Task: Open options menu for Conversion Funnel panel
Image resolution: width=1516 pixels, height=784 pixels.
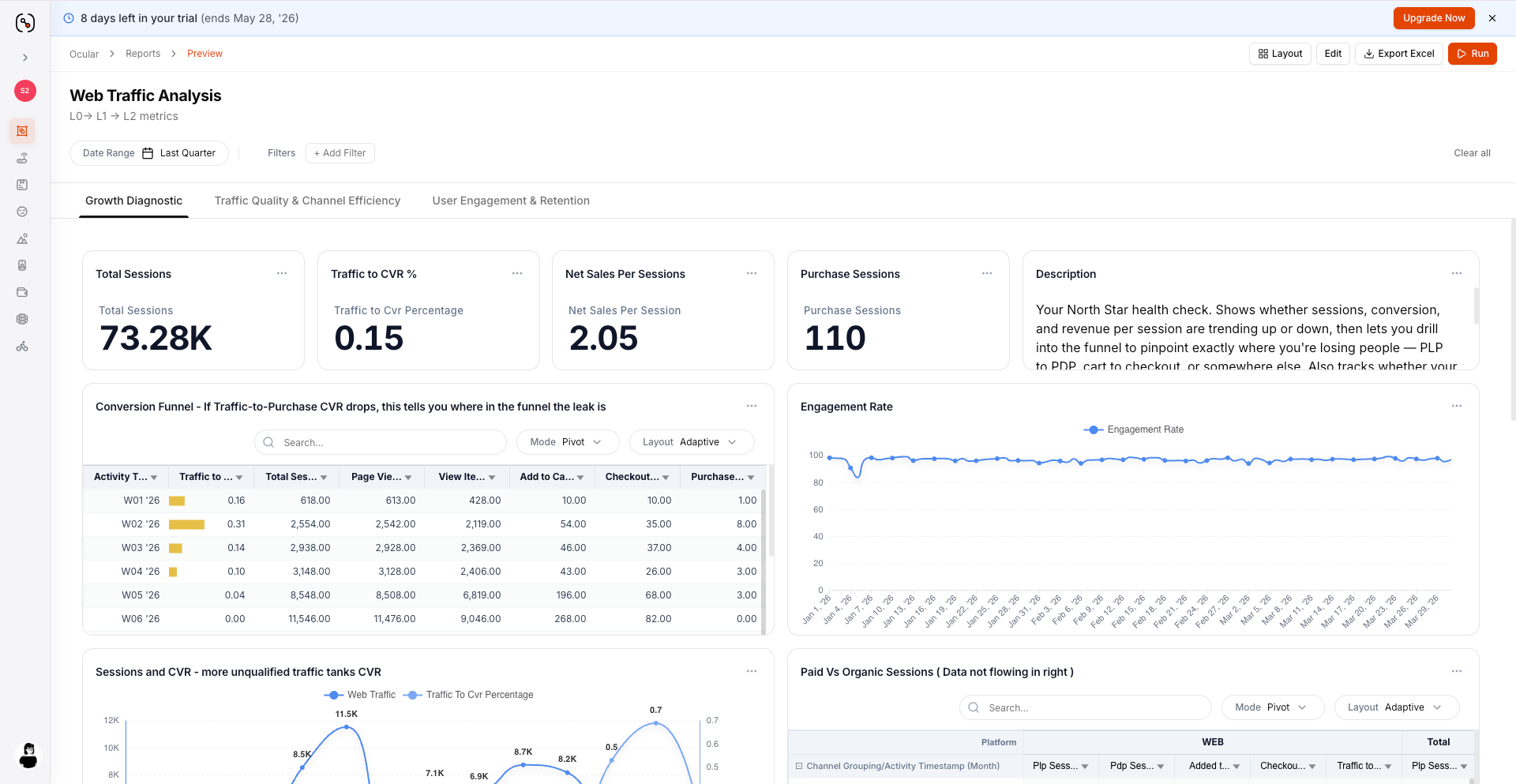Action: pyautogui.click(x=752, y=406)
